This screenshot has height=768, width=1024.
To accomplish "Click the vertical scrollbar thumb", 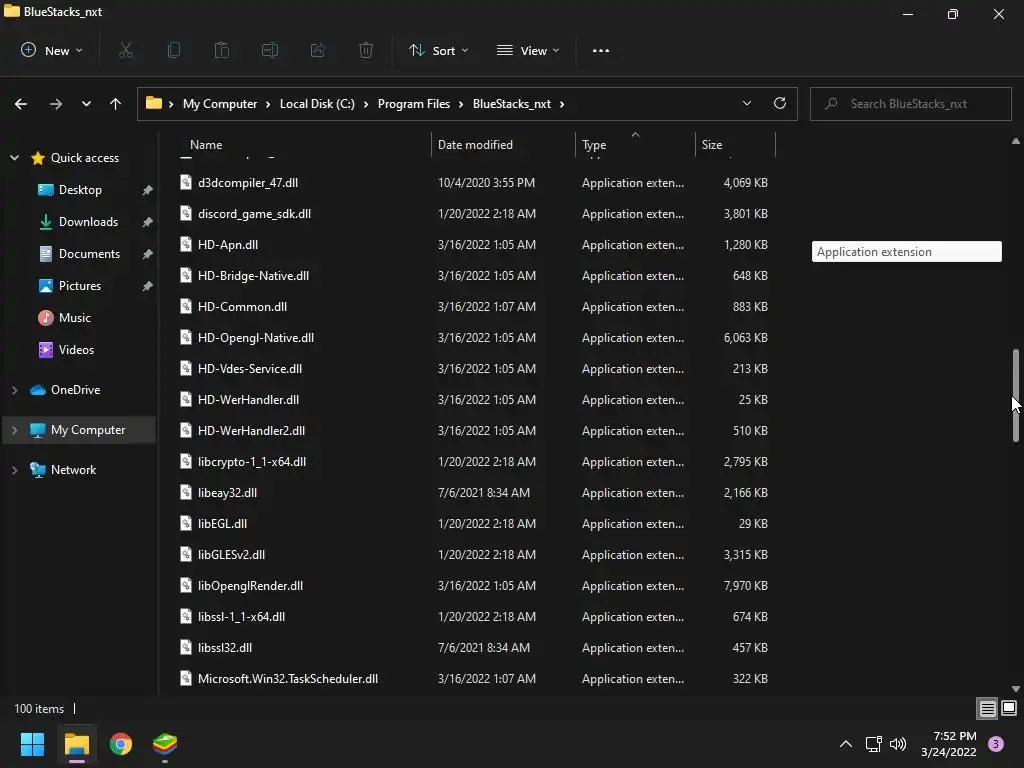I will (1016, 396).
